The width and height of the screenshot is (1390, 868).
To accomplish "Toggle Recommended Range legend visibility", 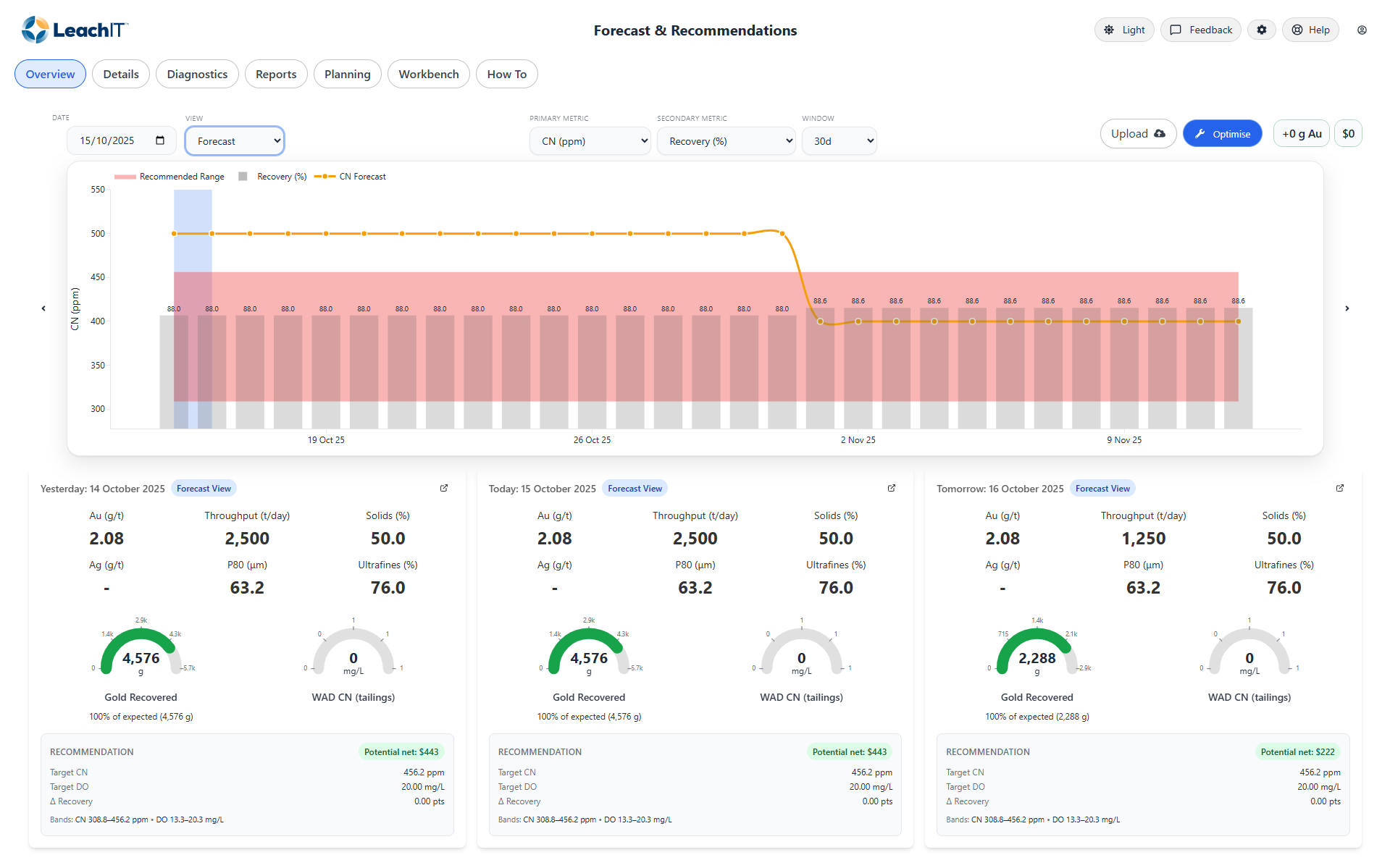I will coord(169,177).
